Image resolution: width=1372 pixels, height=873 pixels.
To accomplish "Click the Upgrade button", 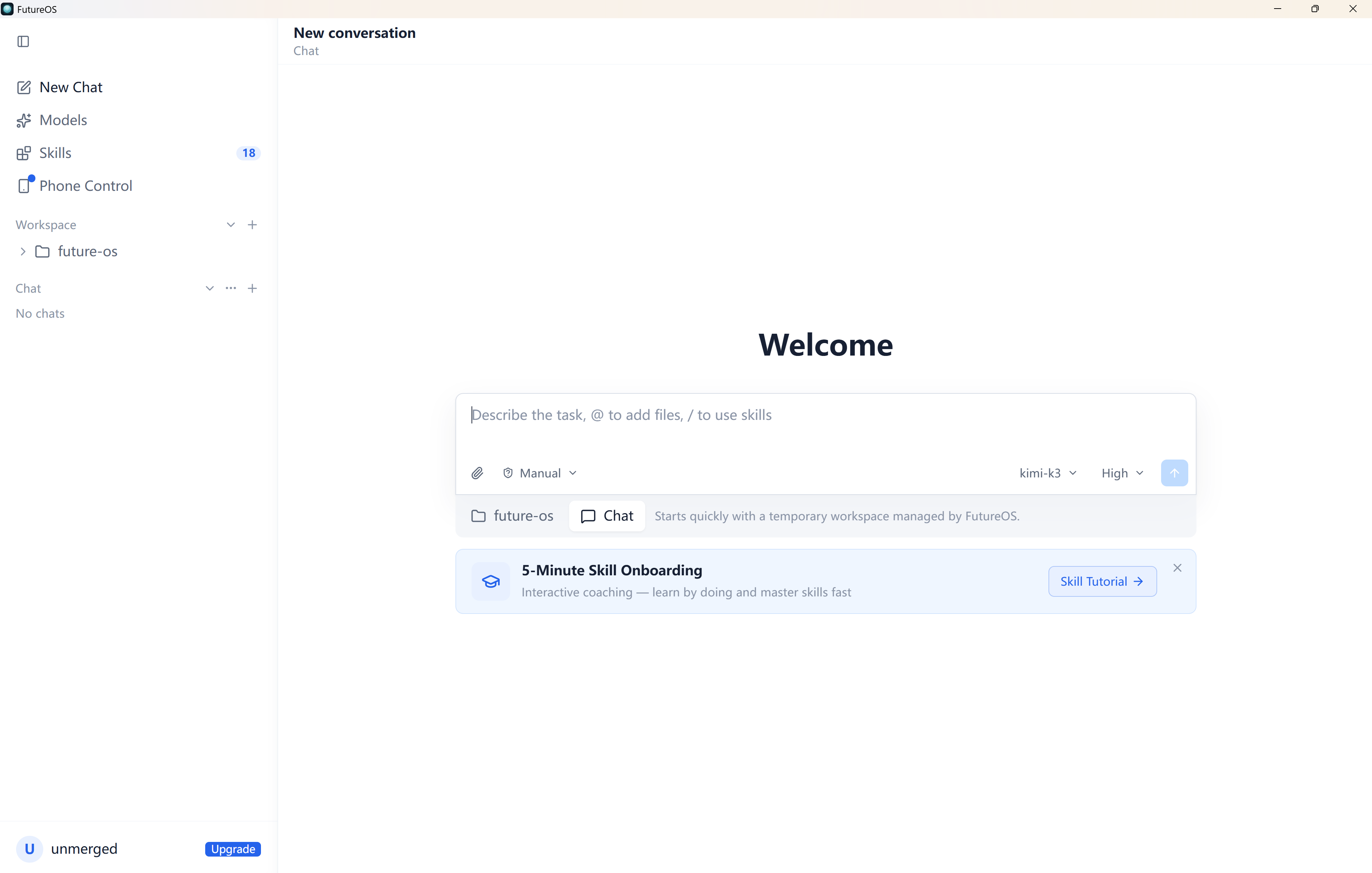I will coord(233,849).
